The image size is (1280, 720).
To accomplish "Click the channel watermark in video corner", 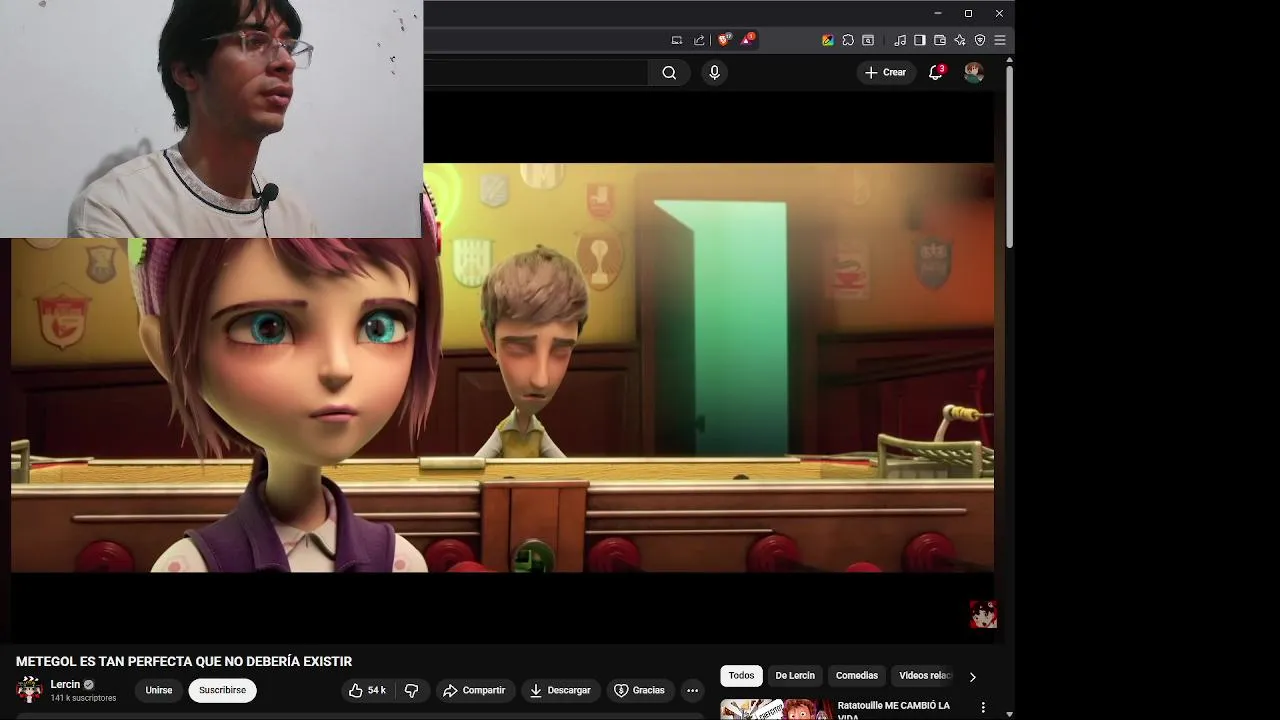I will pyautogui.click(x=983, y=614).
